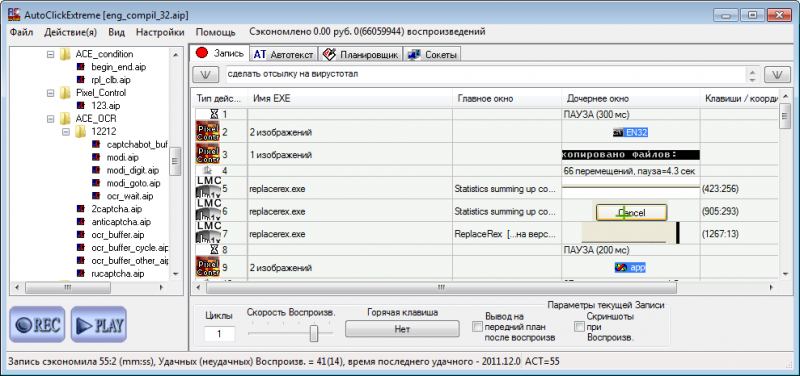The height and width of the screenshot is (376, 800).
Task: Click LMC mouse click icon in row 7
Action: (x=208, y=234)
